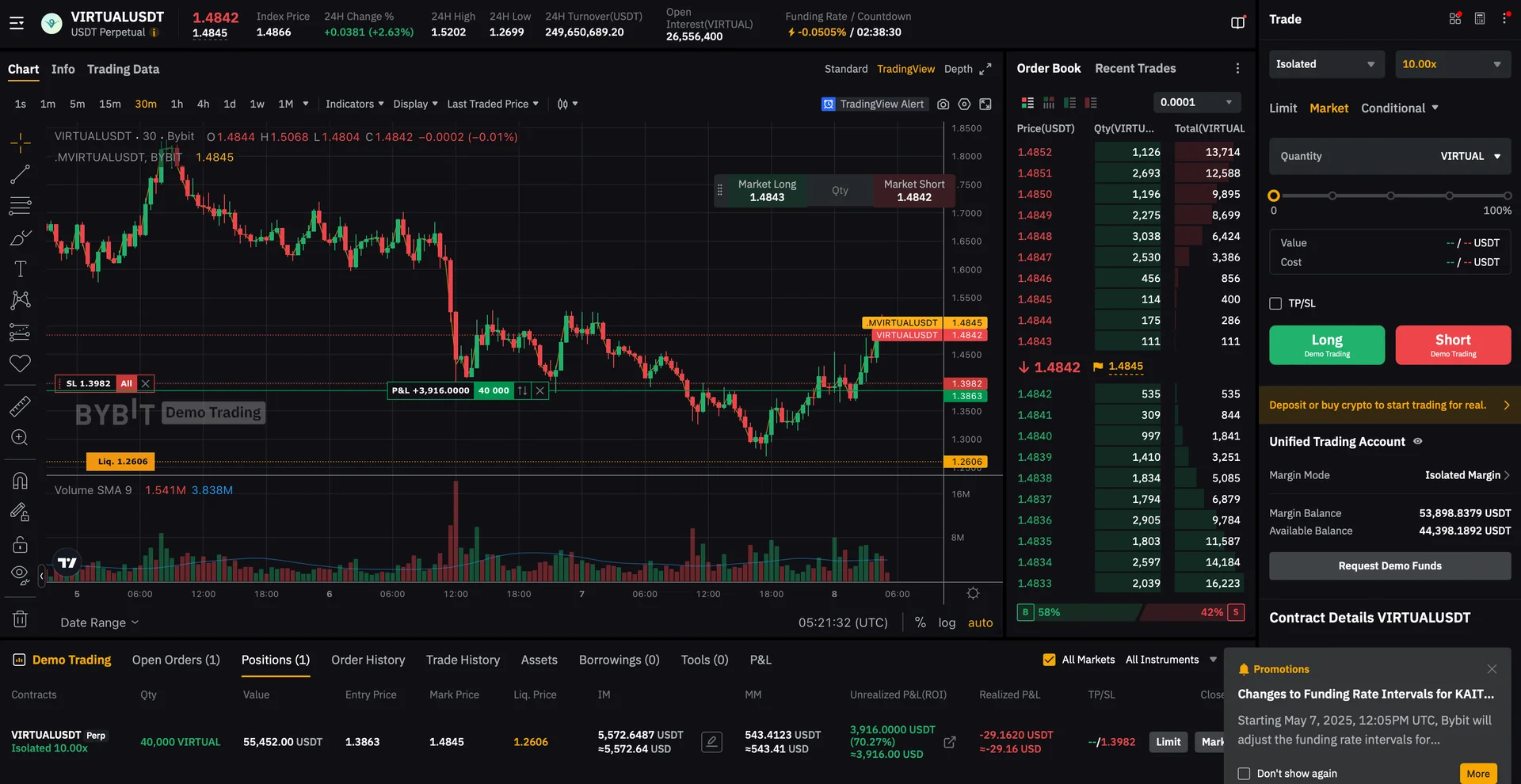This screenshot has height=784, width=1521.
Task: Click Request Demo Funds button
Action: (x=1390, y=566)
